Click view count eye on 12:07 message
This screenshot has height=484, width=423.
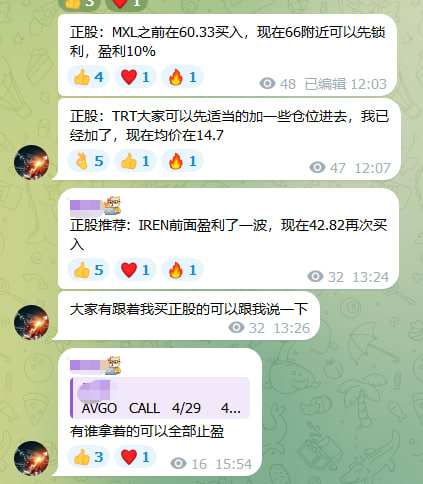[x=317, y=167]
